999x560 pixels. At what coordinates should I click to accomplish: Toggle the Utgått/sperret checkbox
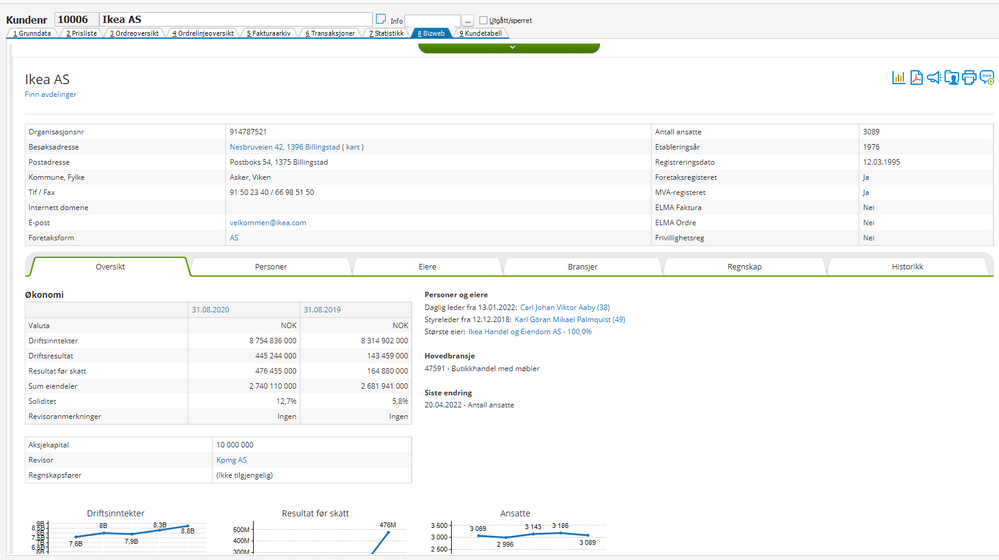(x=483, y=20)
